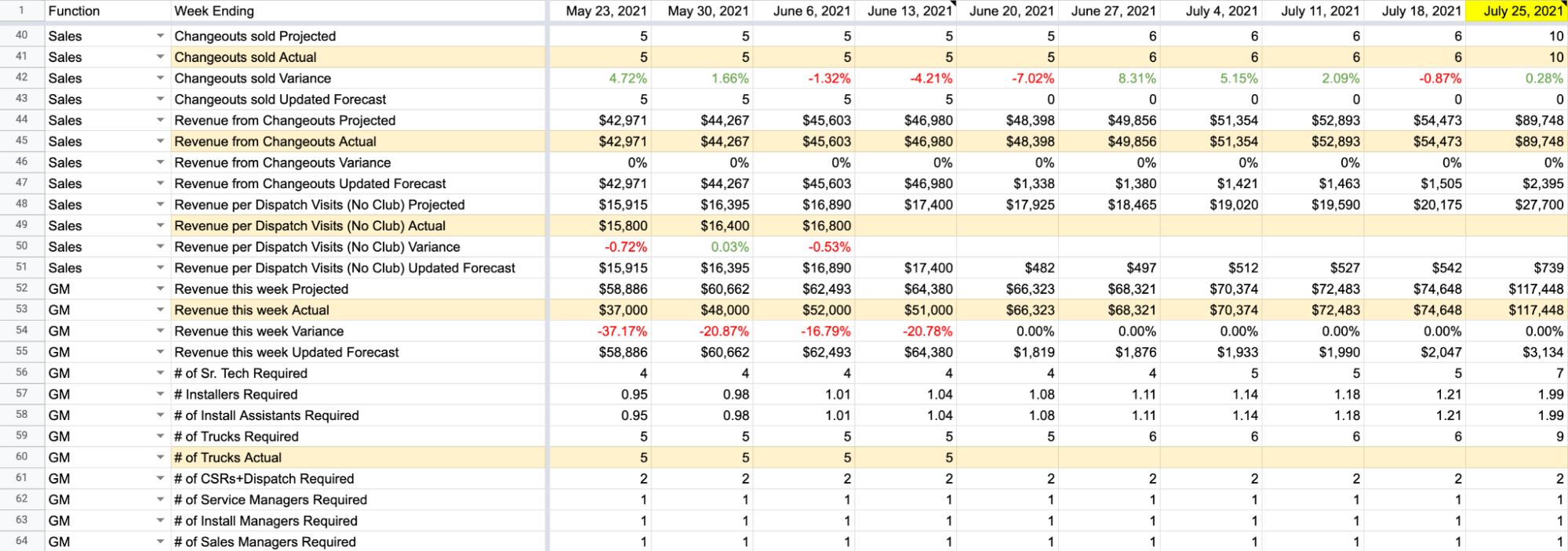Viewport: 1568px width, 551px height.
Task: Open the Function dropdown in row 45
Action: pyautogui.click(x=160, y=142)
